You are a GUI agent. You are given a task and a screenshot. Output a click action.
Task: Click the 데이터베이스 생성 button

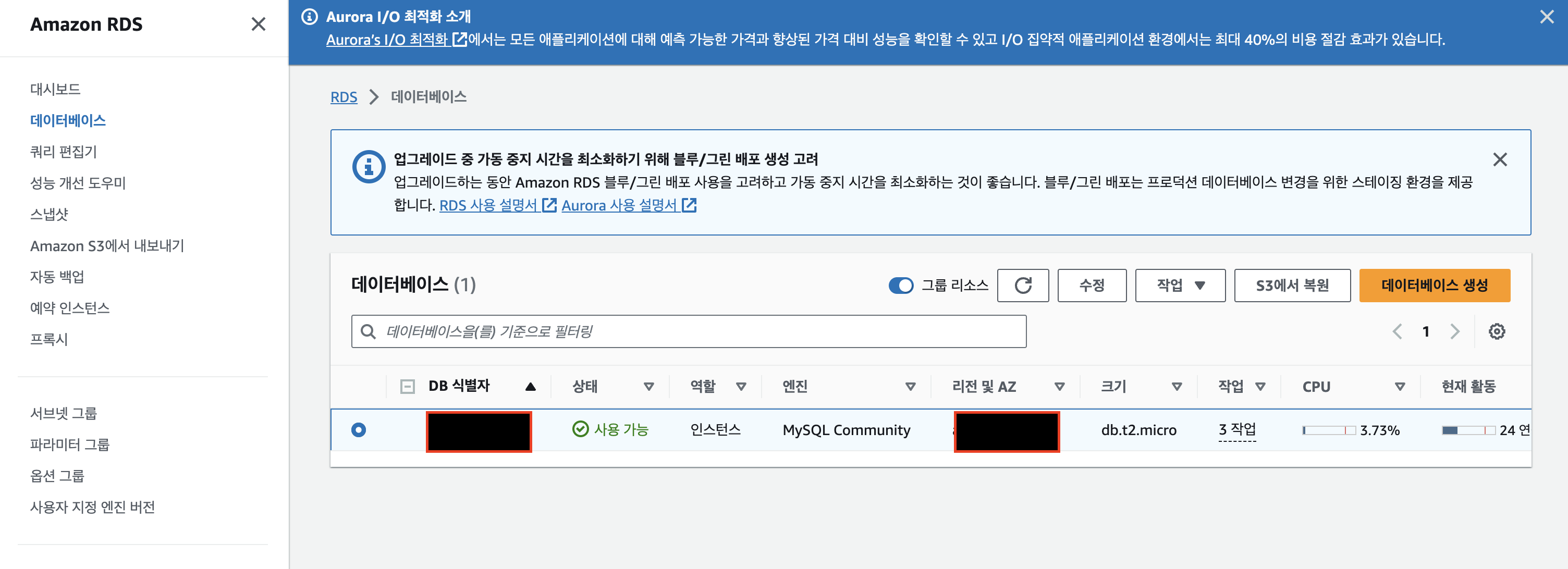point(1434,286)
